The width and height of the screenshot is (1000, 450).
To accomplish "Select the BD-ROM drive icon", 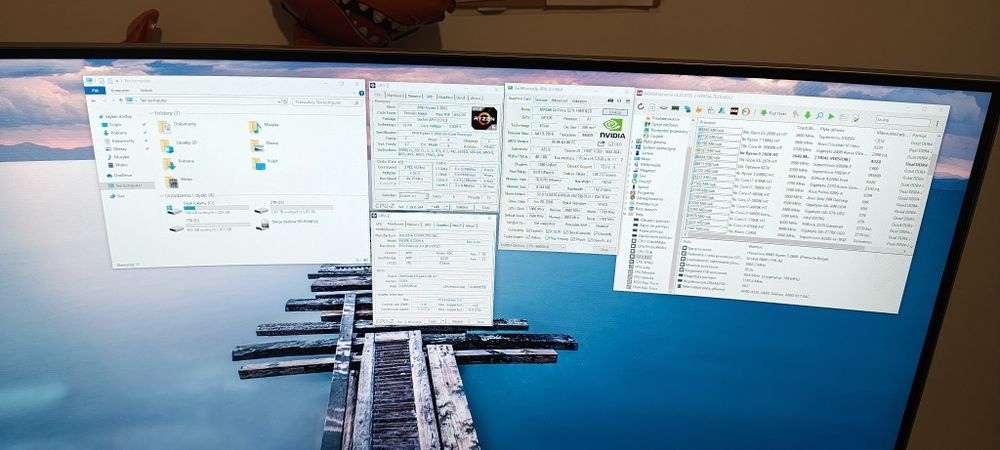I will point(262,224).
